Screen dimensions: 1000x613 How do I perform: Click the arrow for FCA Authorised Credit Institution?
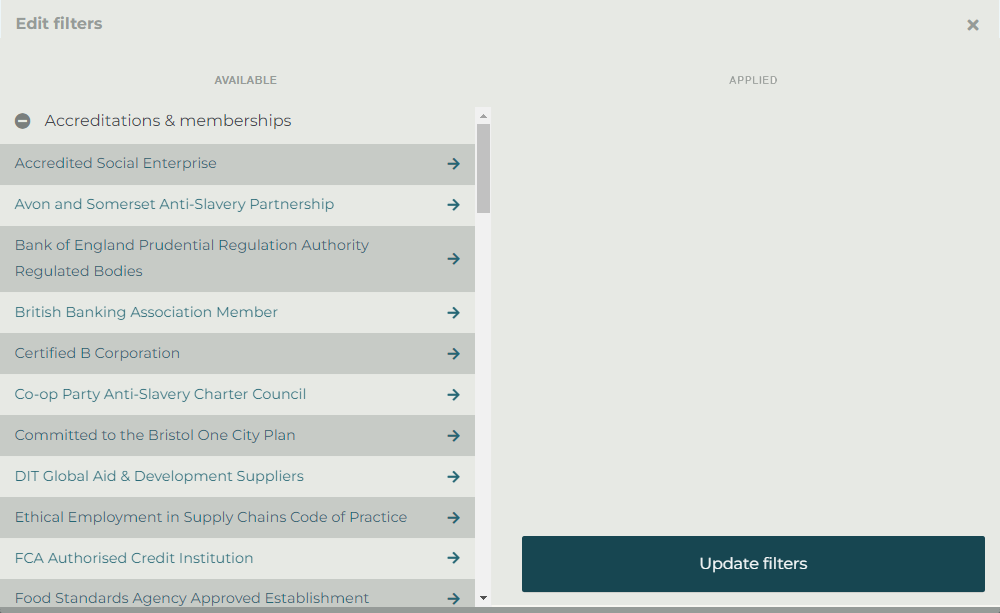tap(453, 558)
